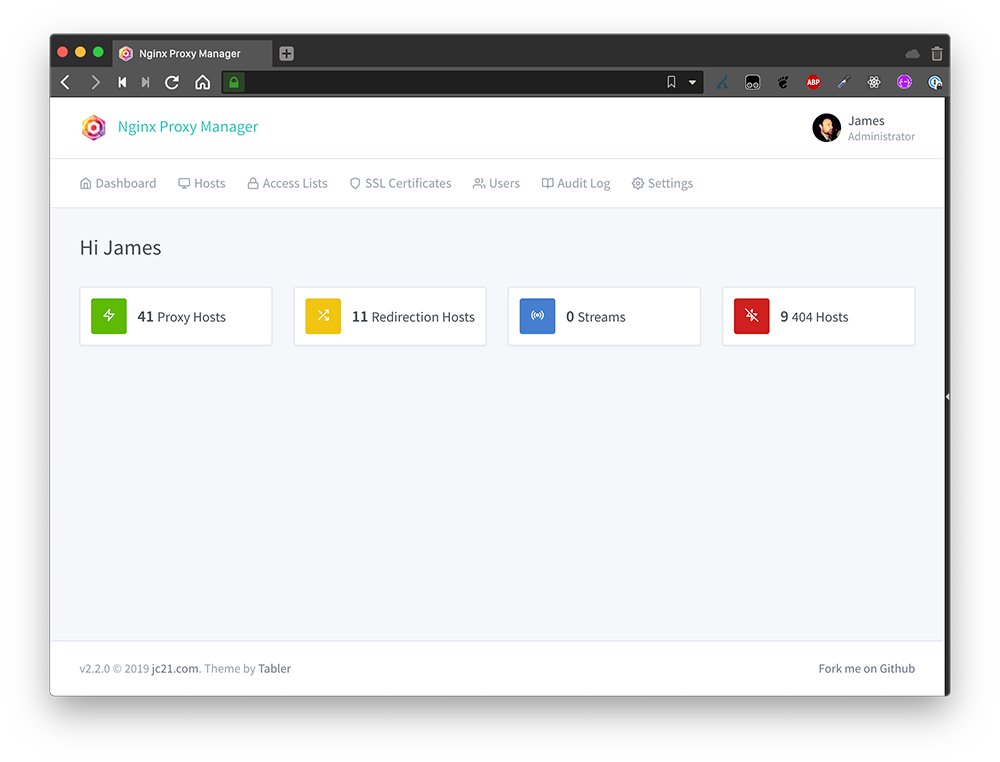The width and height of the screenshot is (1000, 762).
Task: Open the green Proxy Hosts lightning icon
Action: [109, 316]
